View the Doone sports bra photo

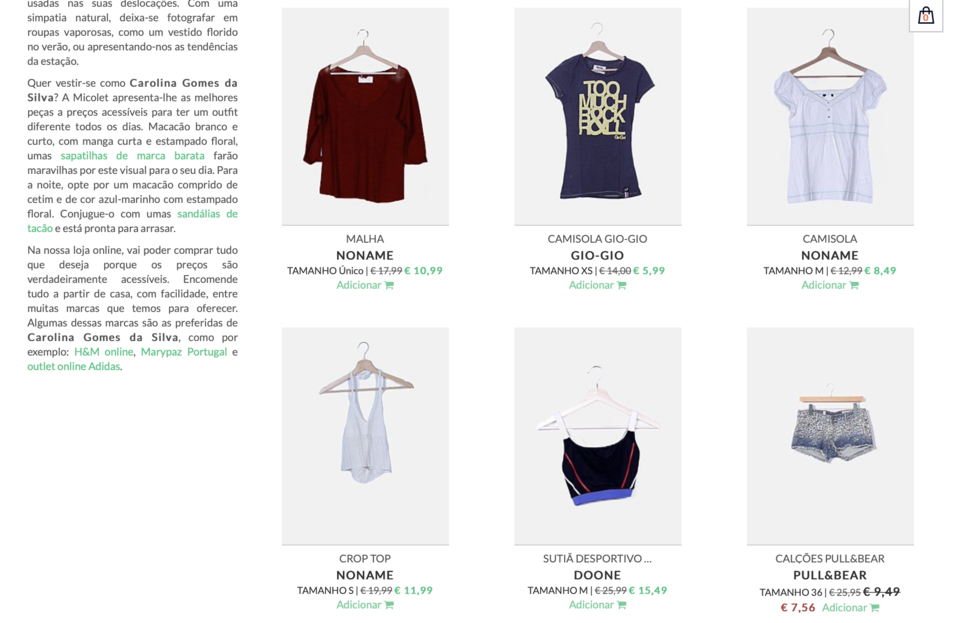click(x=598, y=436)
